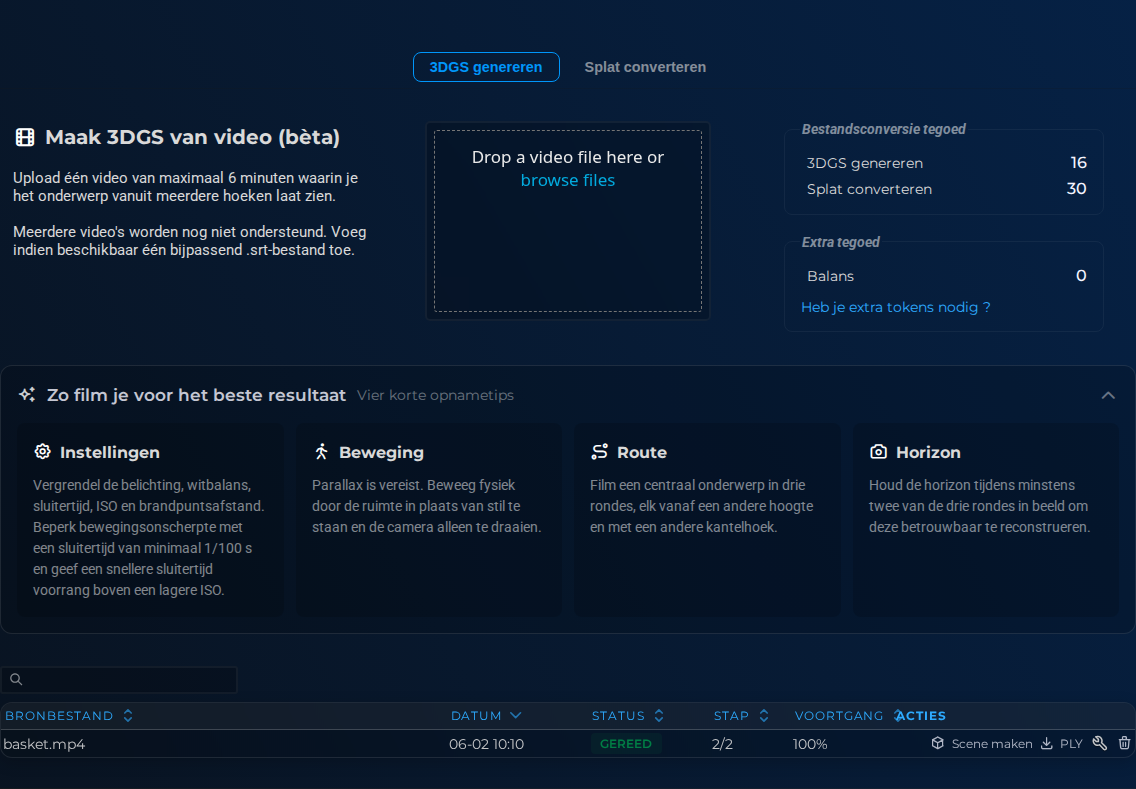Viewport: 1136px width, 789px height.
Task: Delete basket.mp4 with the trash icon
Action: pyautogui.click(x=1124, y=743)
